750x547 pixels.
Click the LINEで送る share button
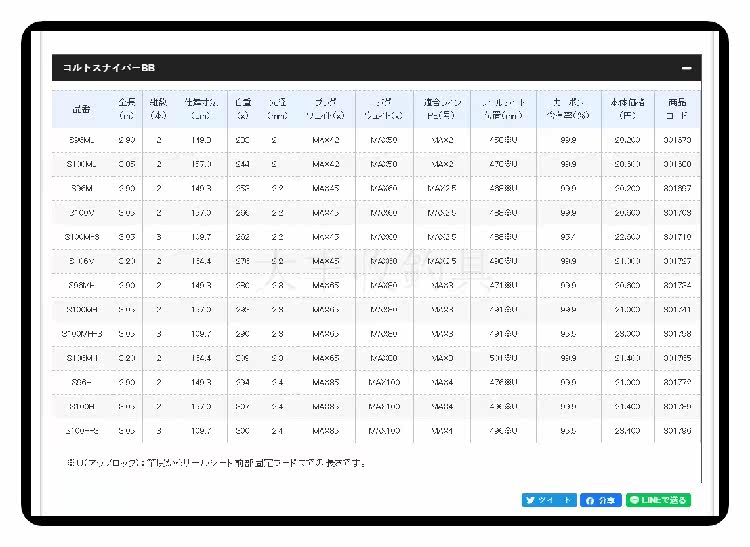[x=658, y=500]
